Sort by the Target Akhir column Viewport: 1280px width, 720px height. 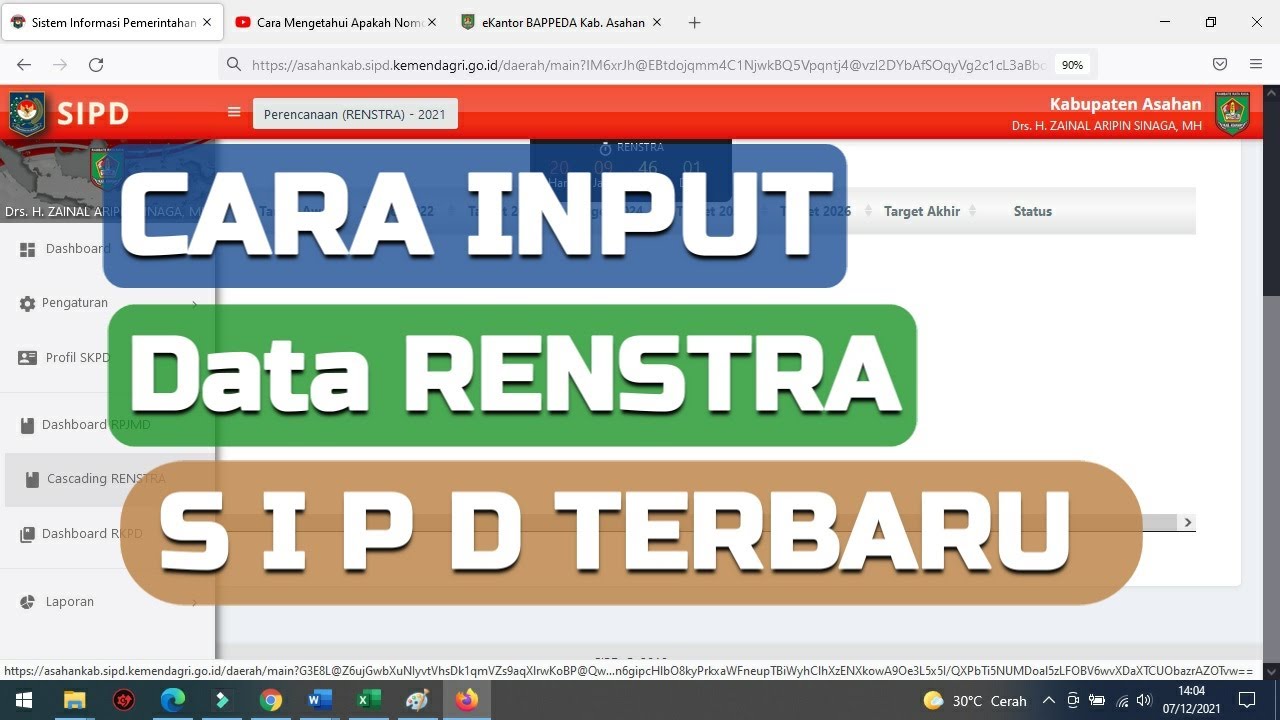[x=921, y=211]
